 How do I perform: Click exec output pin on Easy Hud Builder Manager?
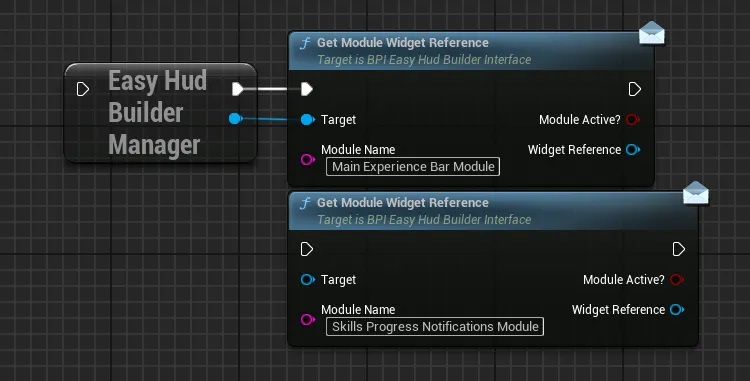(238, 89)
